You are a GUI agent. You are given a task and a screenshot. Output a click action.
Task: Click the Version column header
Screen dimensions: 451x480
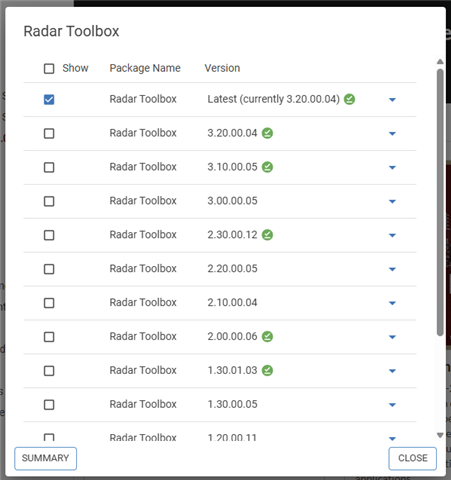(222, 68)
